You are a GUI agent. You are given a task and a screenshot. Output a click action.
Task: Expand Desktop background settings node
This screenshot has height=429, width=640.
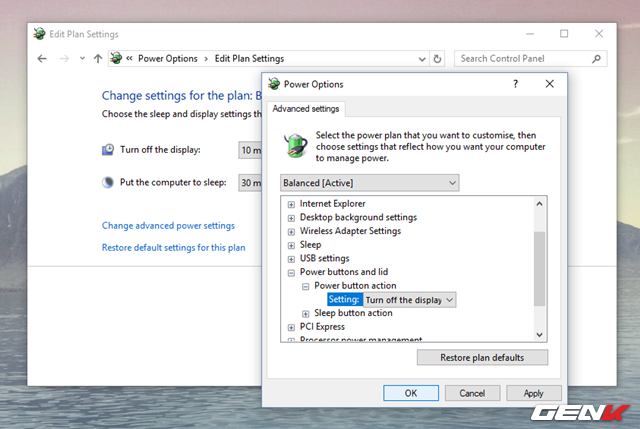(291, 218)
